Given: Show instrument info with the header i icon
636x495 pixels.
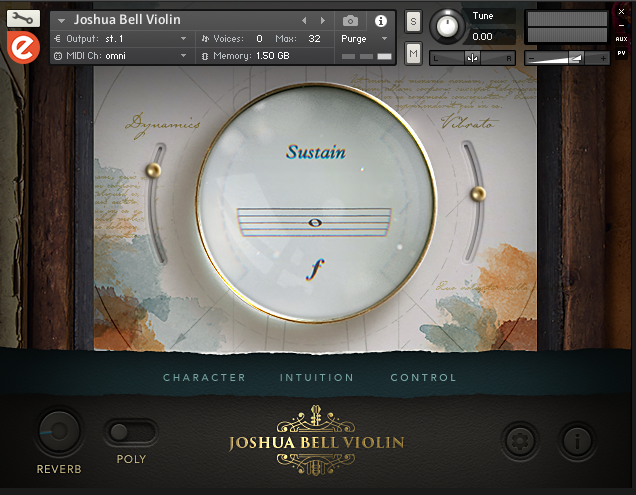Looking at the screenshot, I should tap(380, 21).
